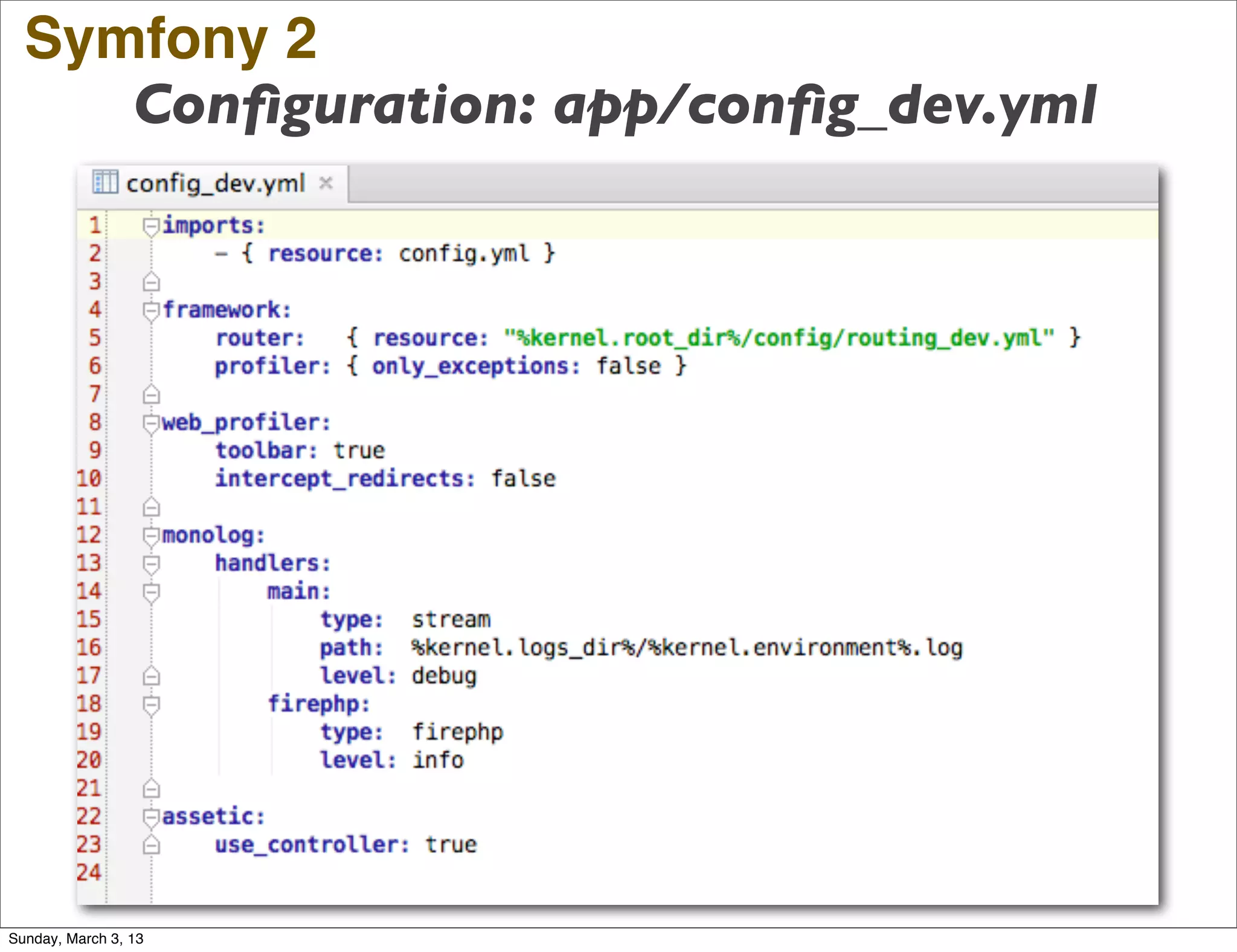
Task: Click the routing_dev.yml string on line 5
Action: (x=780, y=338)
